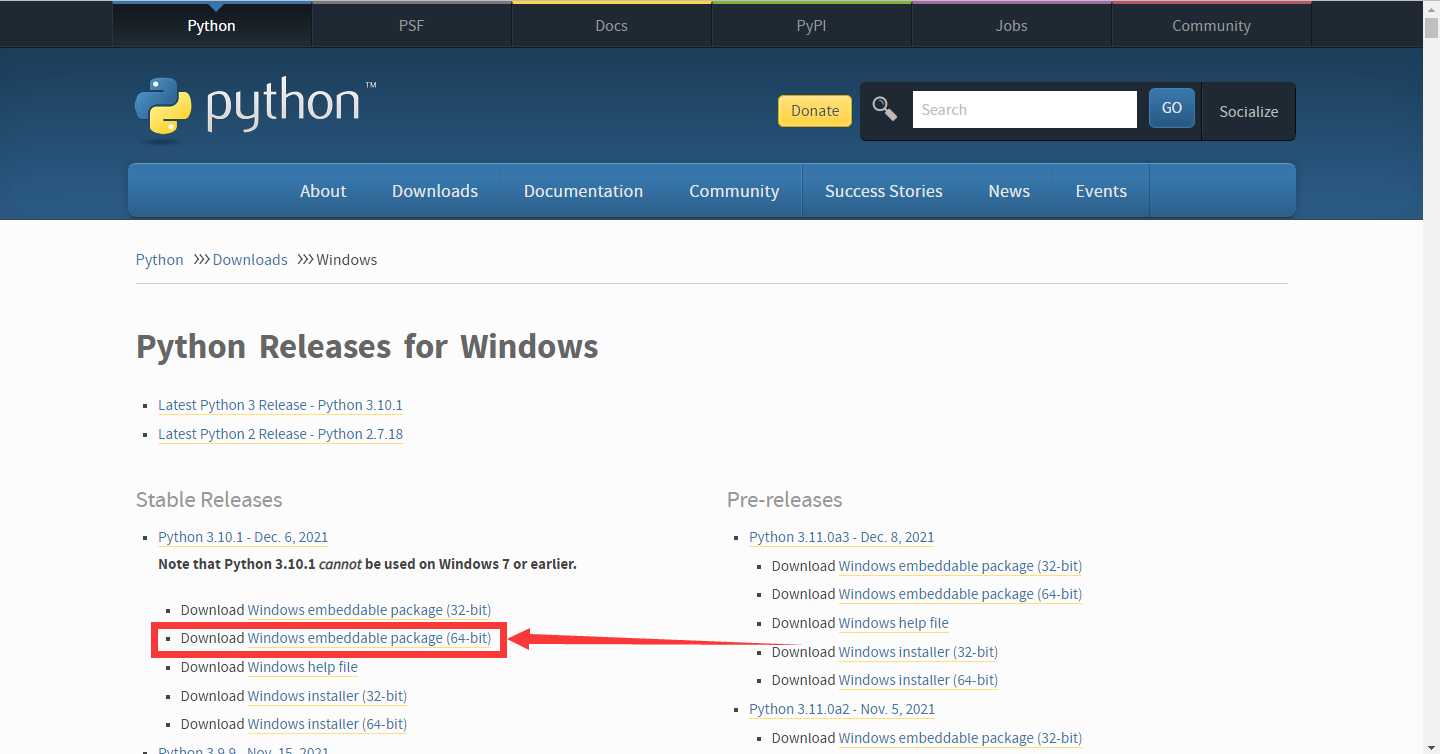This screenshot has width=1440, height=754.
Task: Open the About navigation menu
Action: point(323,191)
